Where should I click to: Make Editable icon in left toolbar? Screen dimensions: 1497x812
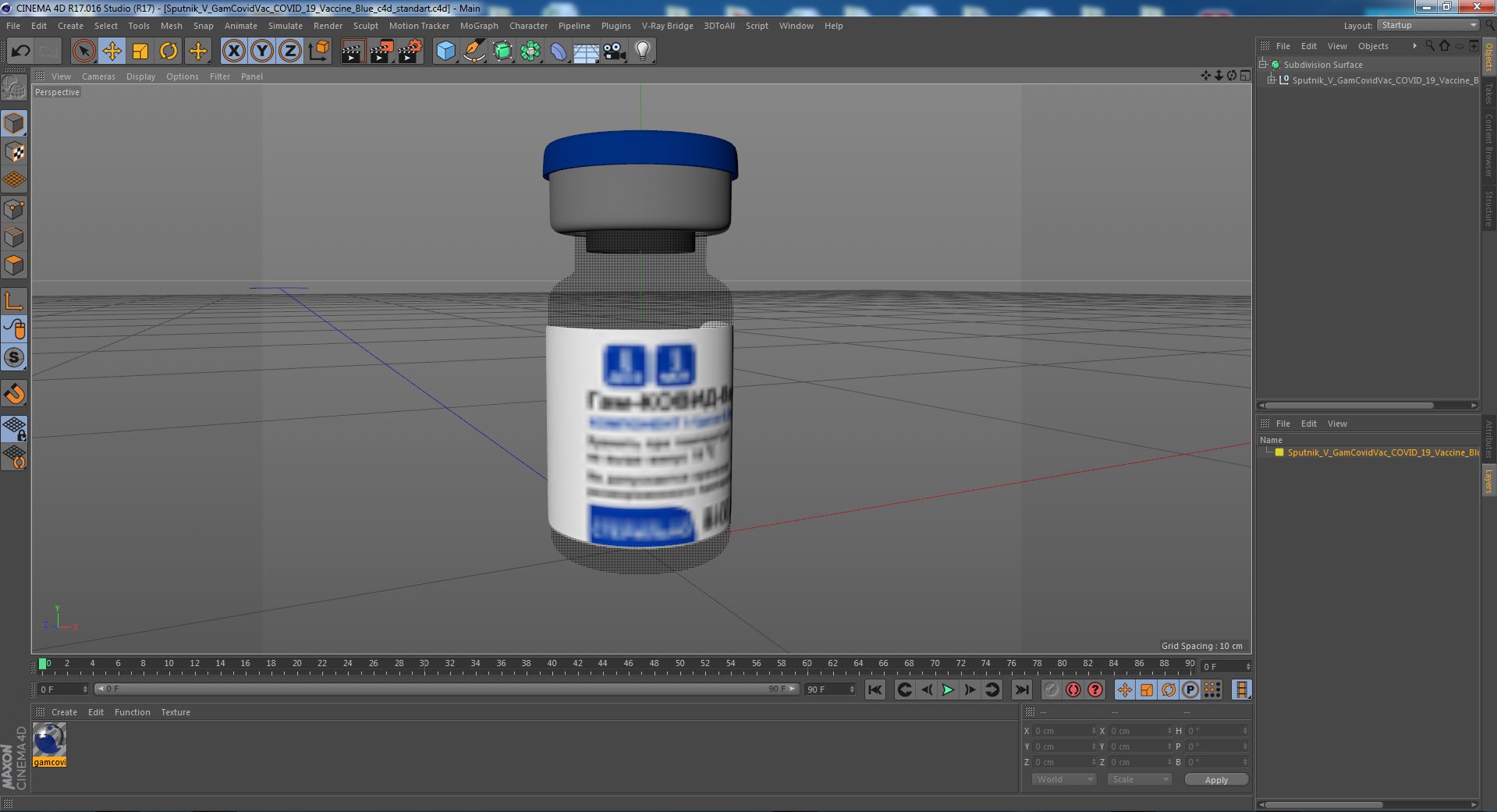[14, 88]
